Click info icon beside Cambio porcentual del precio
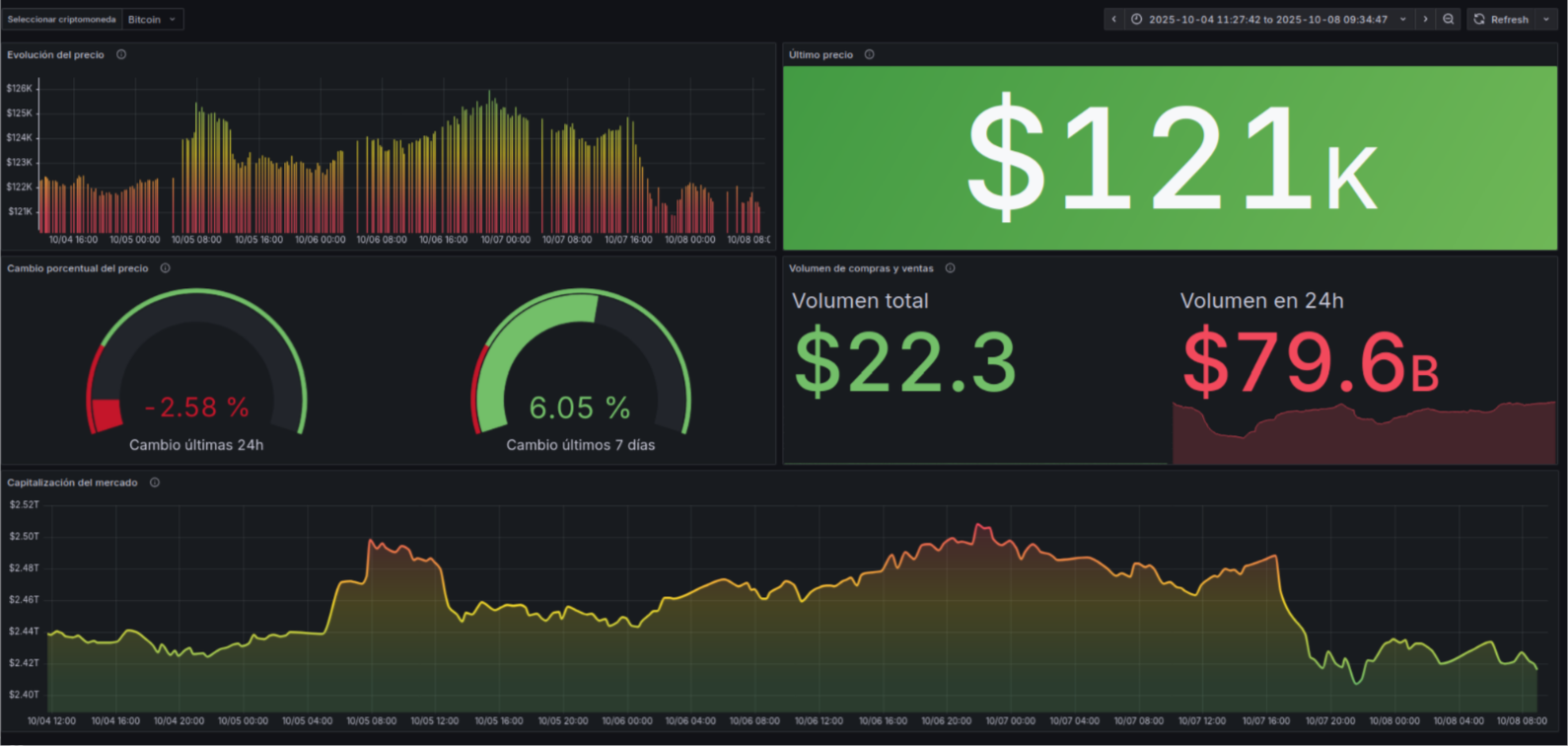This screenshot has height=746, width=1568. click(x=165, y=268)
